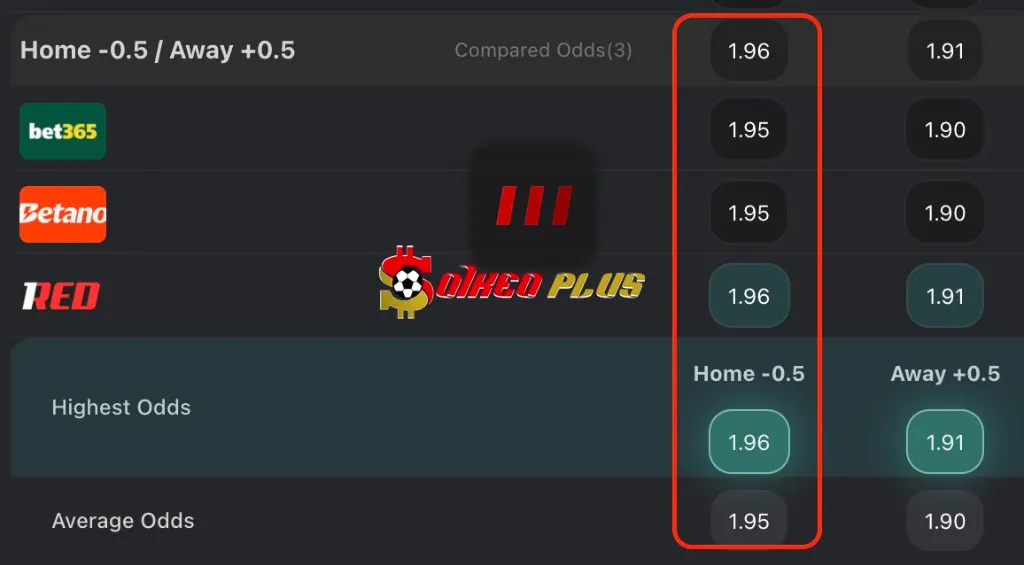Pick bet365 Home odds 1.95
1024x565 pixels.
point(748,129)
